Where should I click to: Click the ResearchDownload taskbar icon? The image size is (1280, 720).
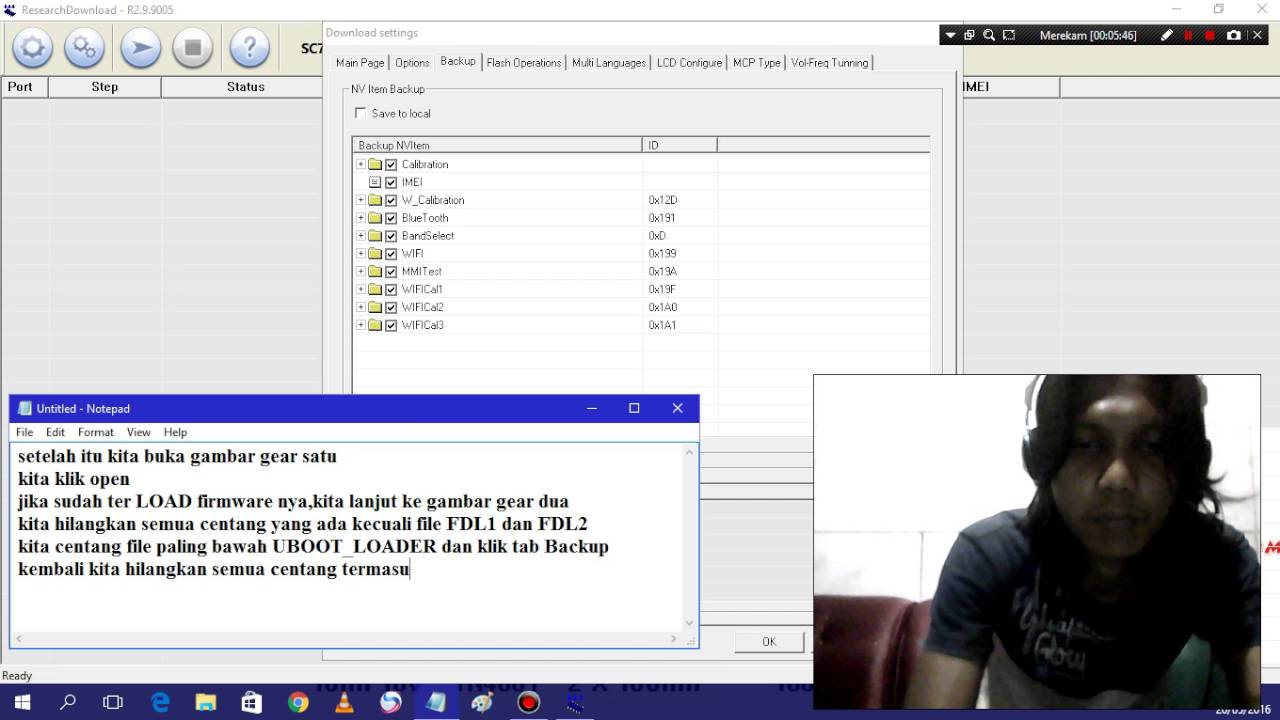(x=575, y=703)
